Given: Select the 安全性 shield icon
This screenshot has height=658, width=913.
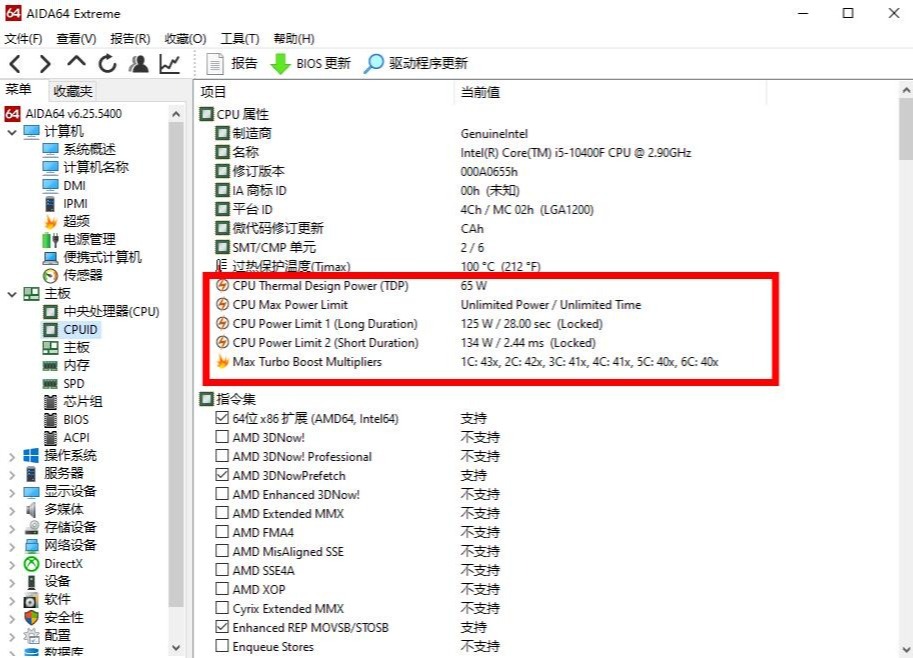Looking at the screenshot, I should click(31, 618).
